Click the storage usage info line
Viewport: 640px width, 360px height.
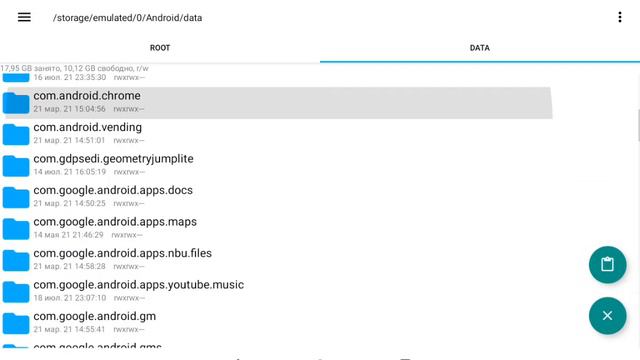pyautogui.click(x=74, y=68)
